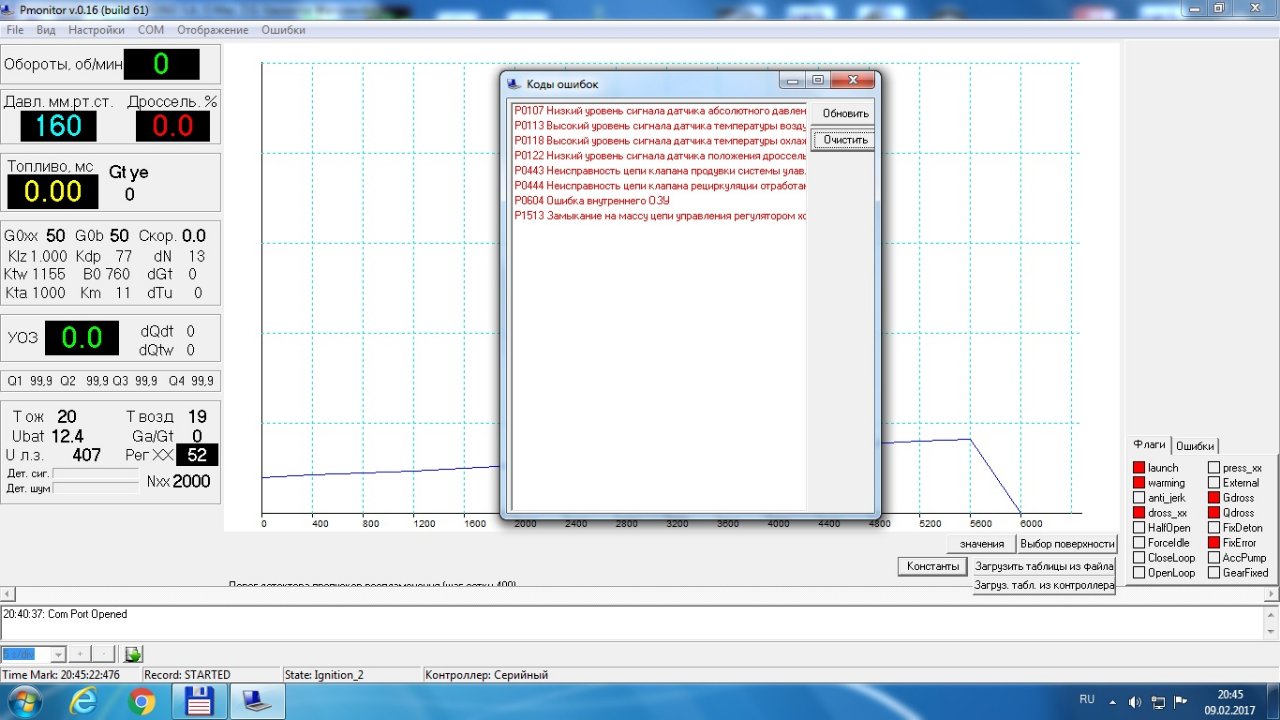Open the Отображение menu

coord(213,30)
